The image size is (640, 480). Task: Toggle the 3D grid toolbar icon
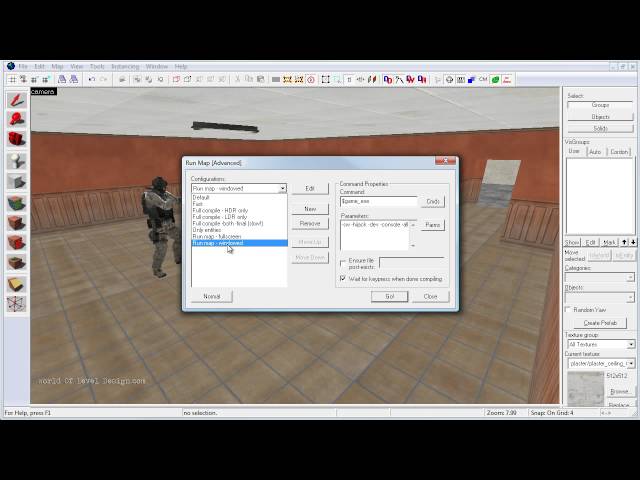click(23, 80)
